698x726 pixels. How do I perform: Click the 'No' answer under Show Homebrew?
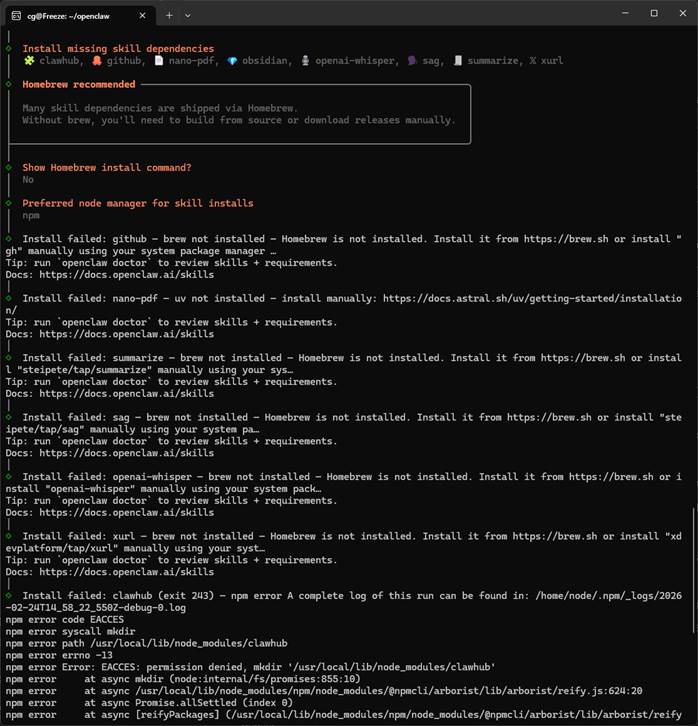click(28, 180)
